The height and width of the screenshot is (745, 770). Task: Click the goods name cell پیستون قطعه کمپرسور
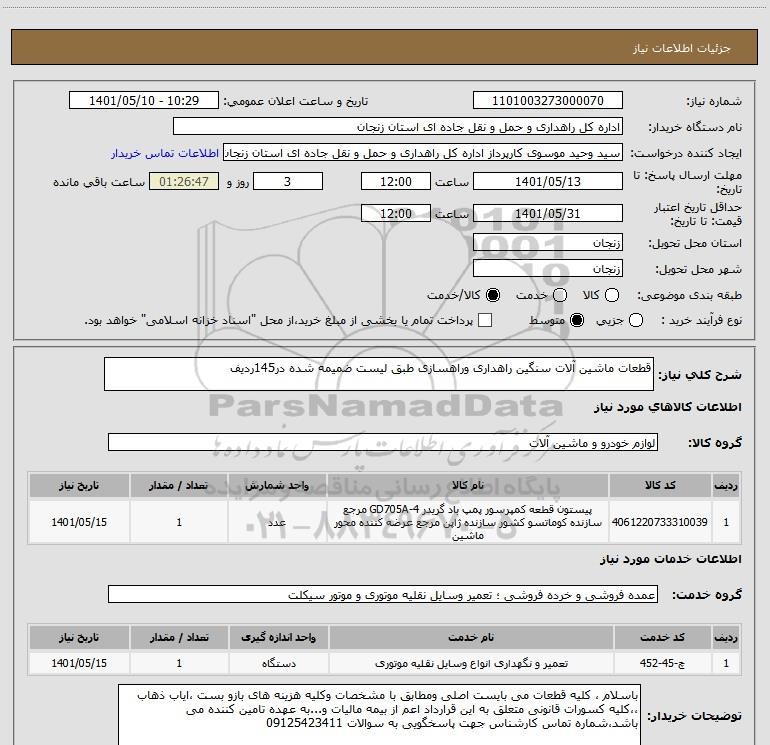(468, 522)
